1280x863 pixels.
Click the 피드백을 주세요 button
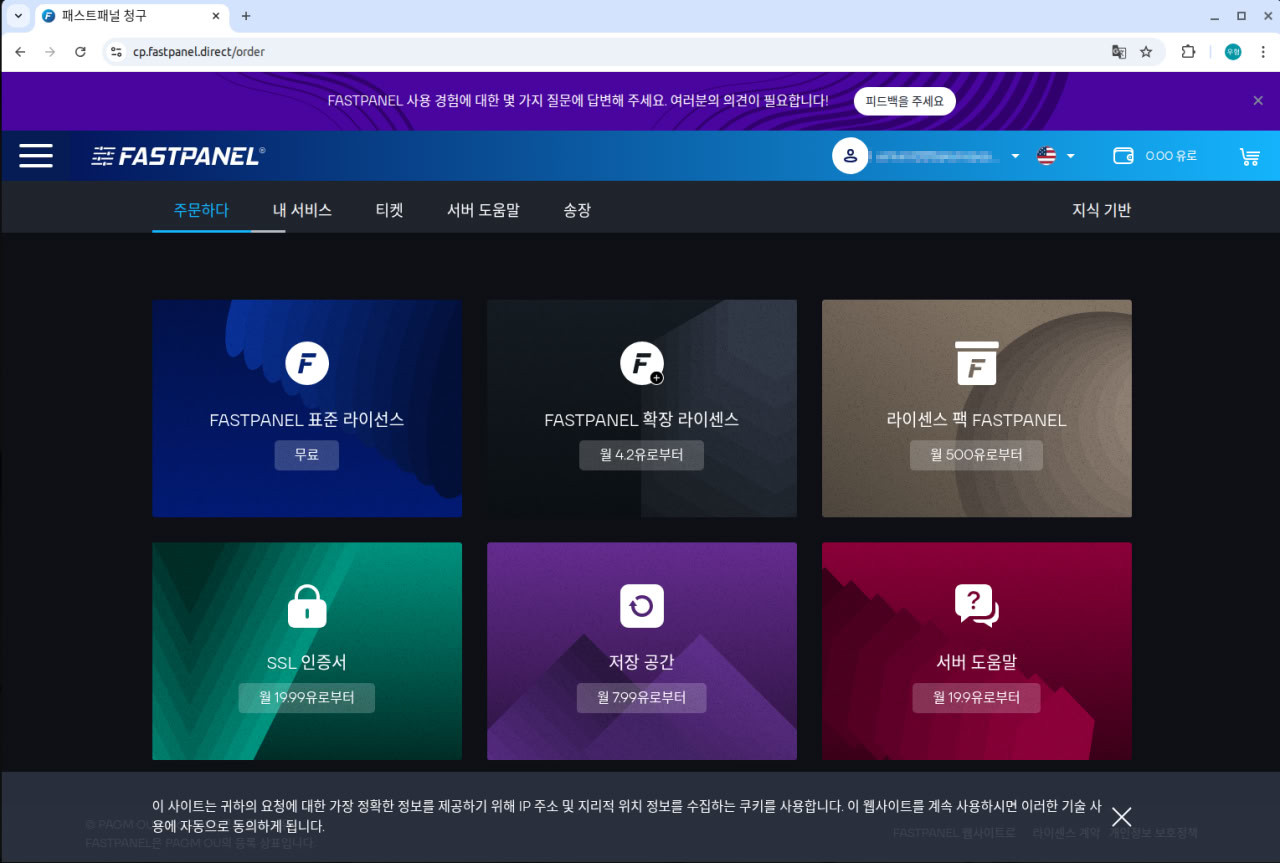tap(904, 101)
